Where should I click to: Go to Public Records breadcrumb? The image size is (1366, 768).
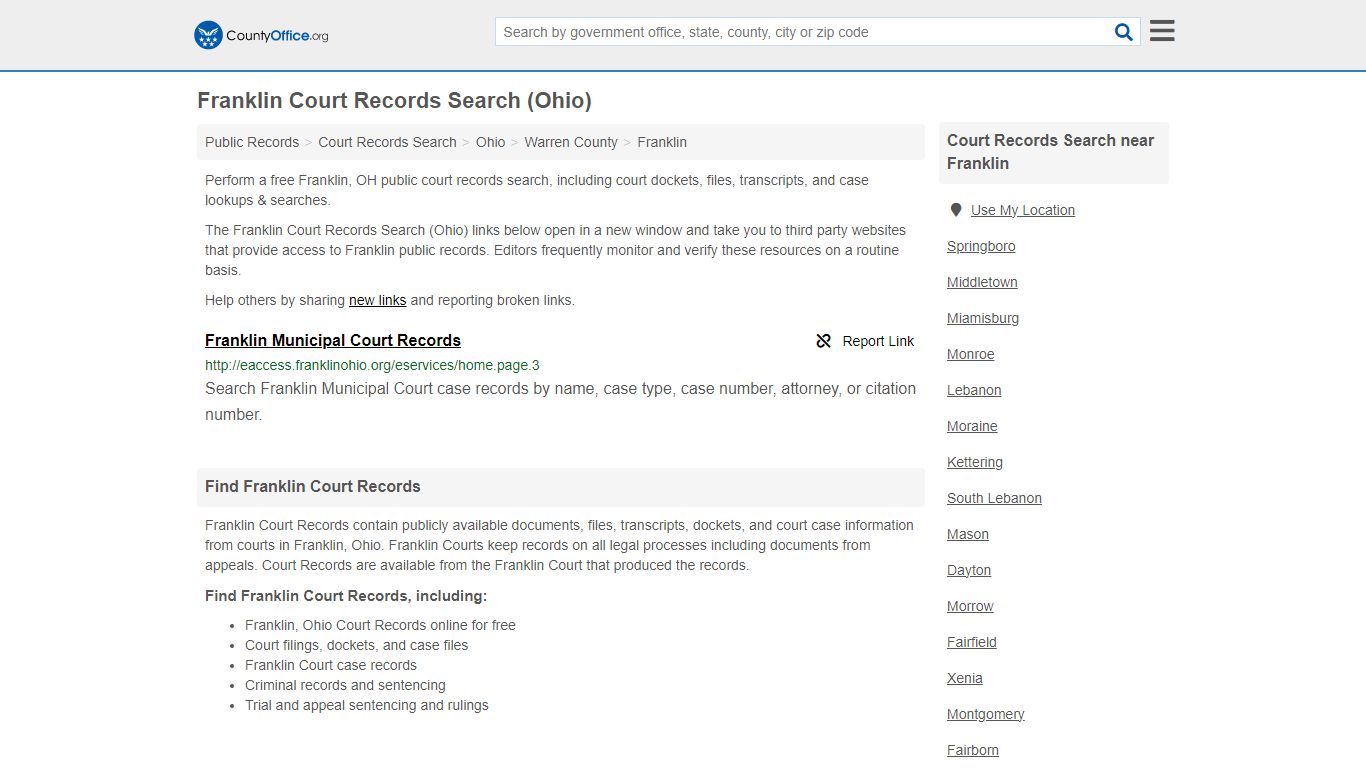click(252, 142)
